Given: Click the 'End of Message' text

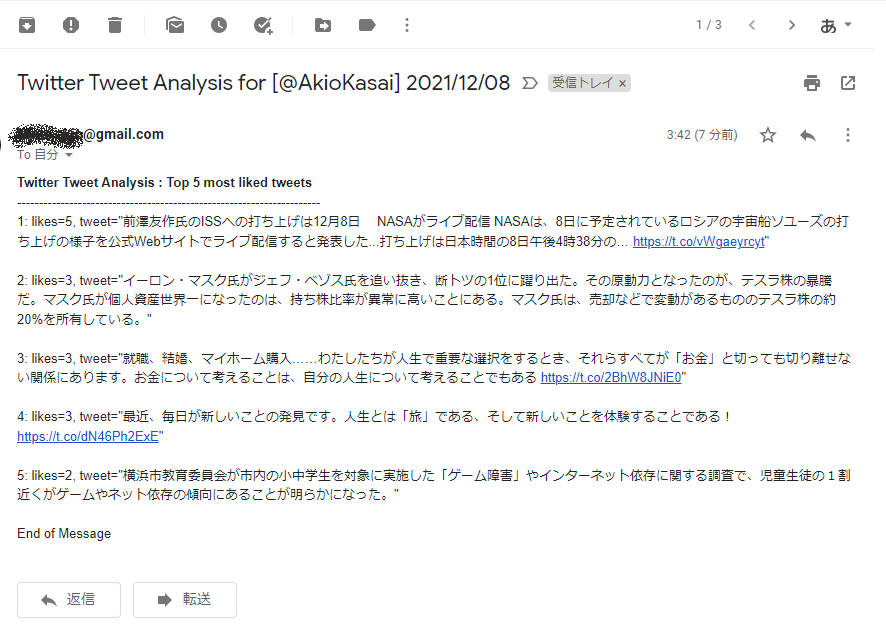Looking at the screenshot, I should click(64, 533).
